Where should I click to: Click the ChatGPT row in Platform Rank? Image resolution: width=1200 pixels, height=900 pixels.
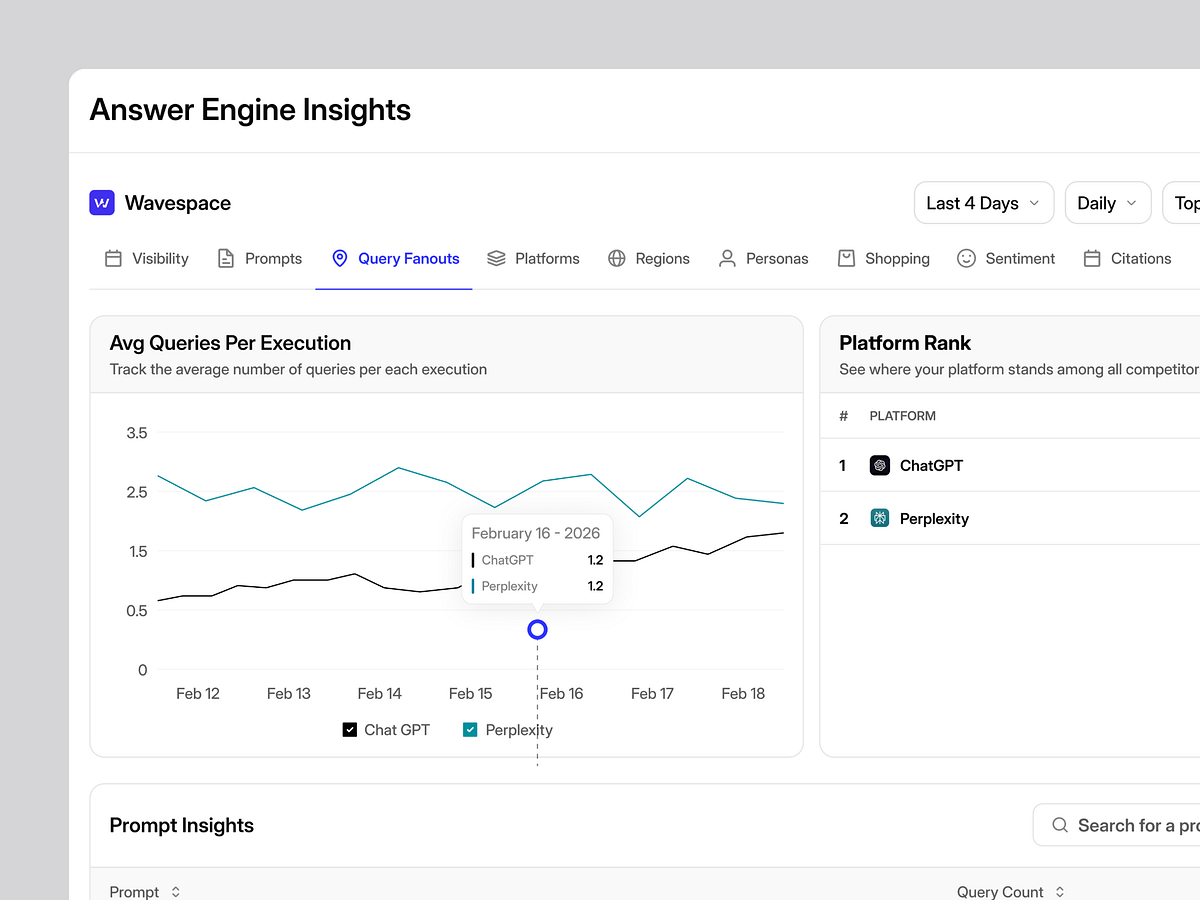tap(1010, 465)
